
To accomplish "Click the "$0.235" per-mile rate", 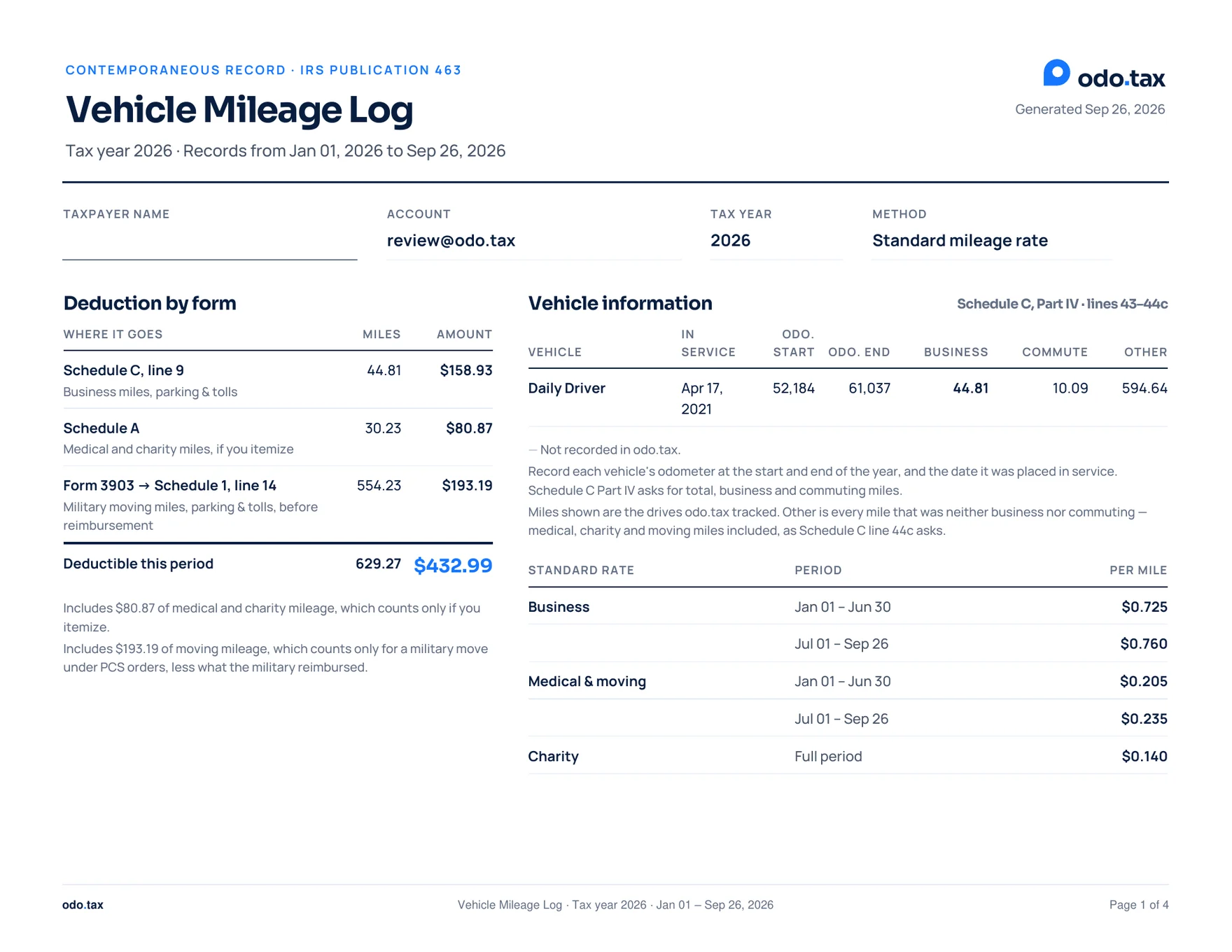I will click(x=1144, y=719).
